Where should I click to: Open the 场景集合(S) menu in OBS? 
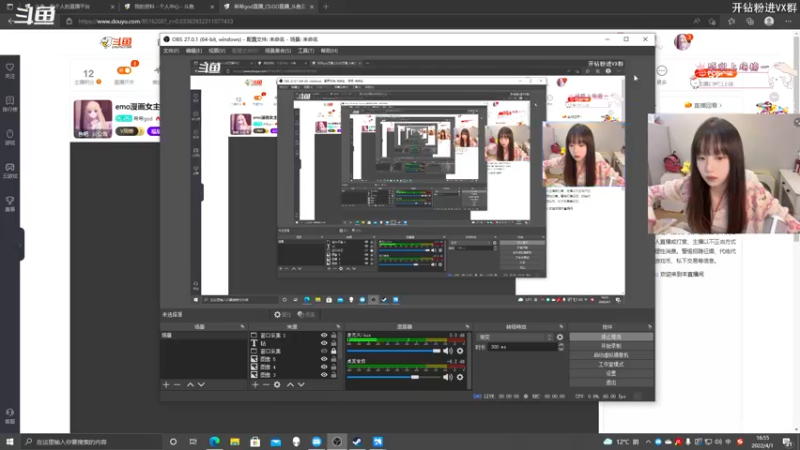pos(278,51)
